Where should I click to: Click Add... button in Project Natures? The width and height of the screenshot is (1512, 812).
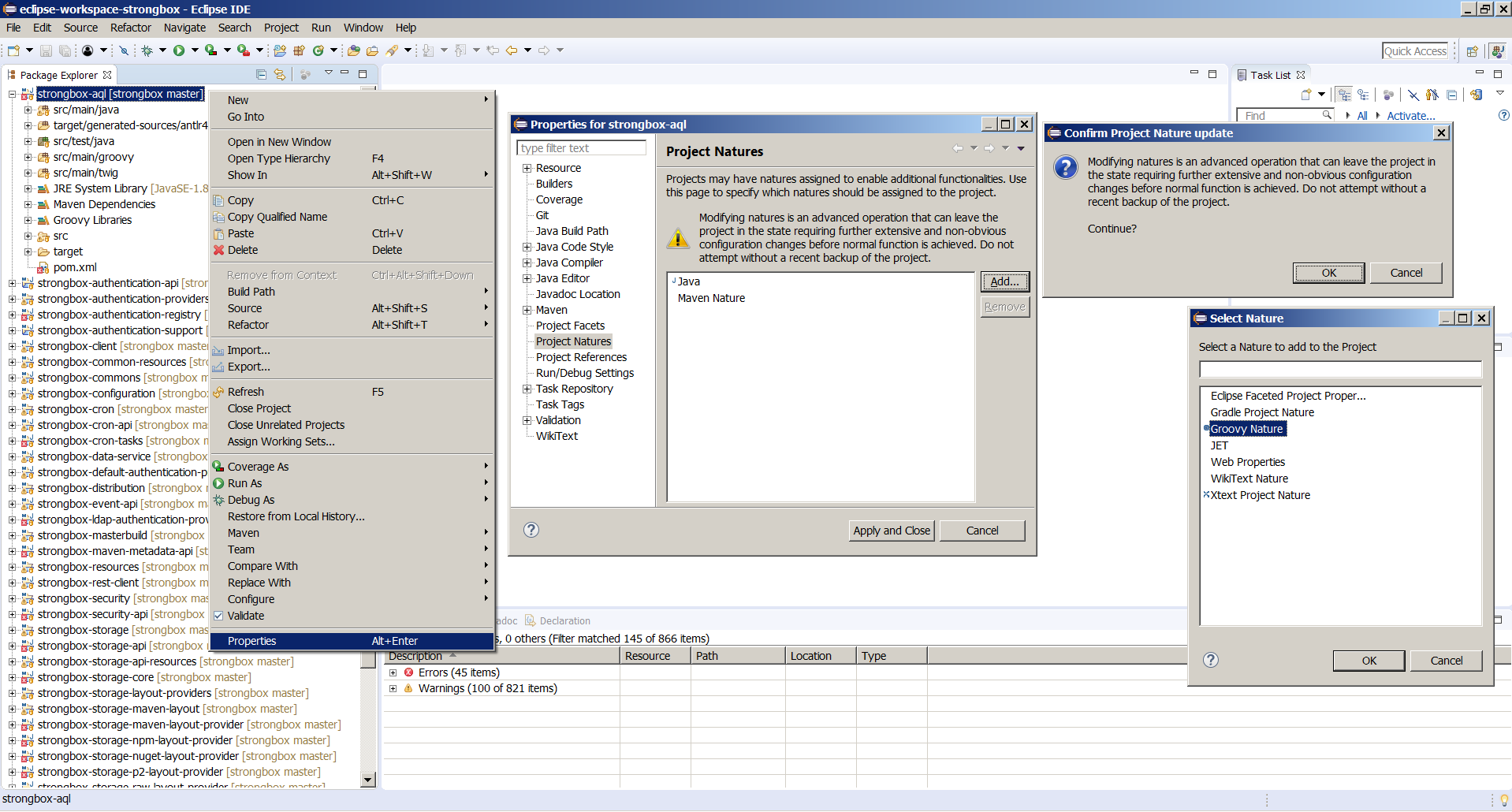coord(1005,281)
